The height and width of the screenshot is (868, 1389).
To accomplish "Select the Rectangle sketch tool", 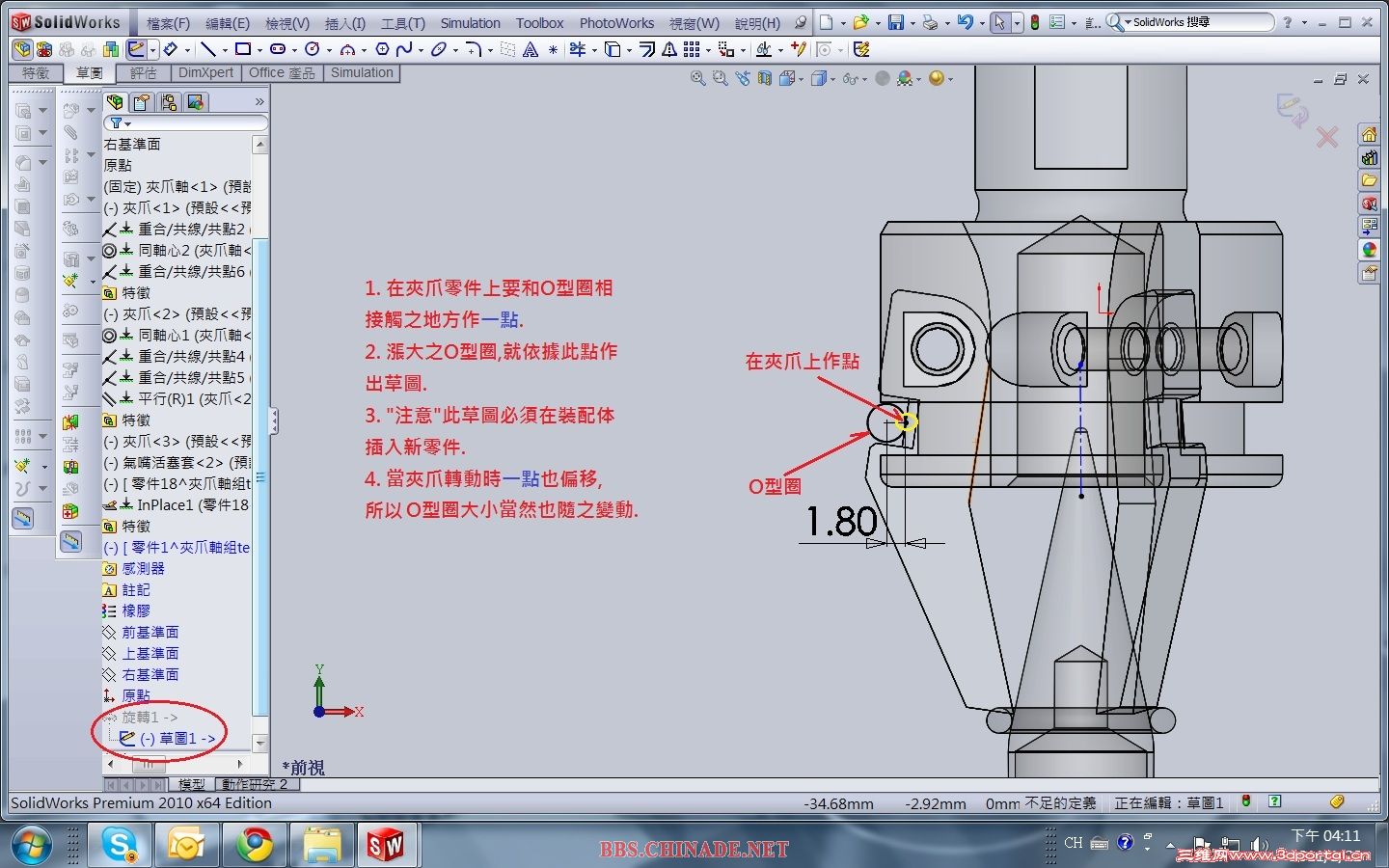I will [243, 49].
